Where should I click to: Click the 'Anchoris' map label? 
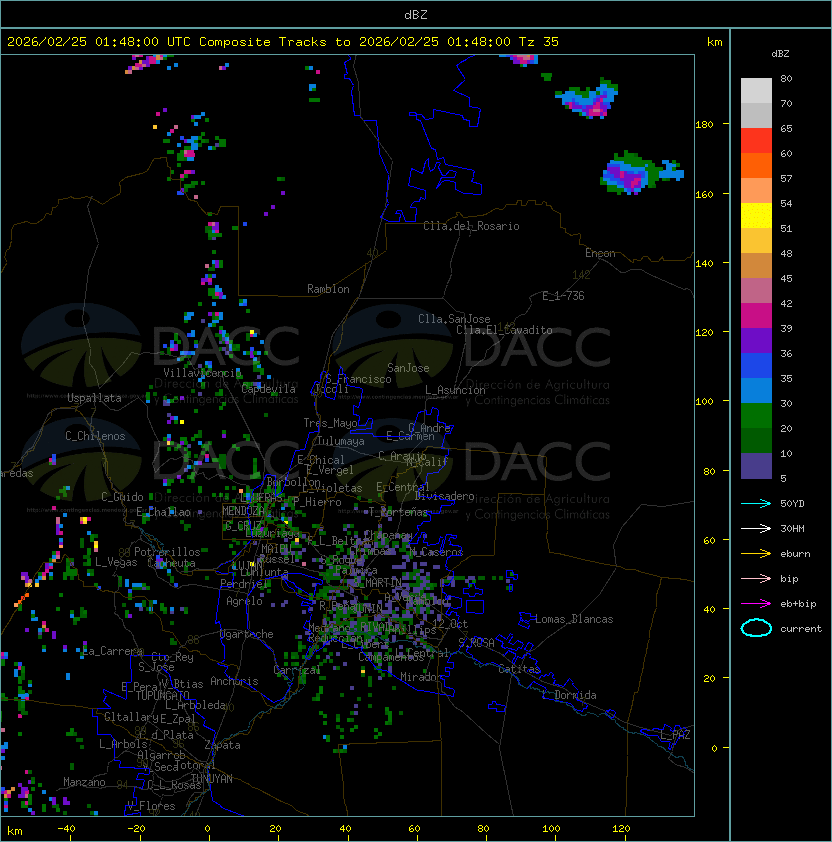[234, 681]
